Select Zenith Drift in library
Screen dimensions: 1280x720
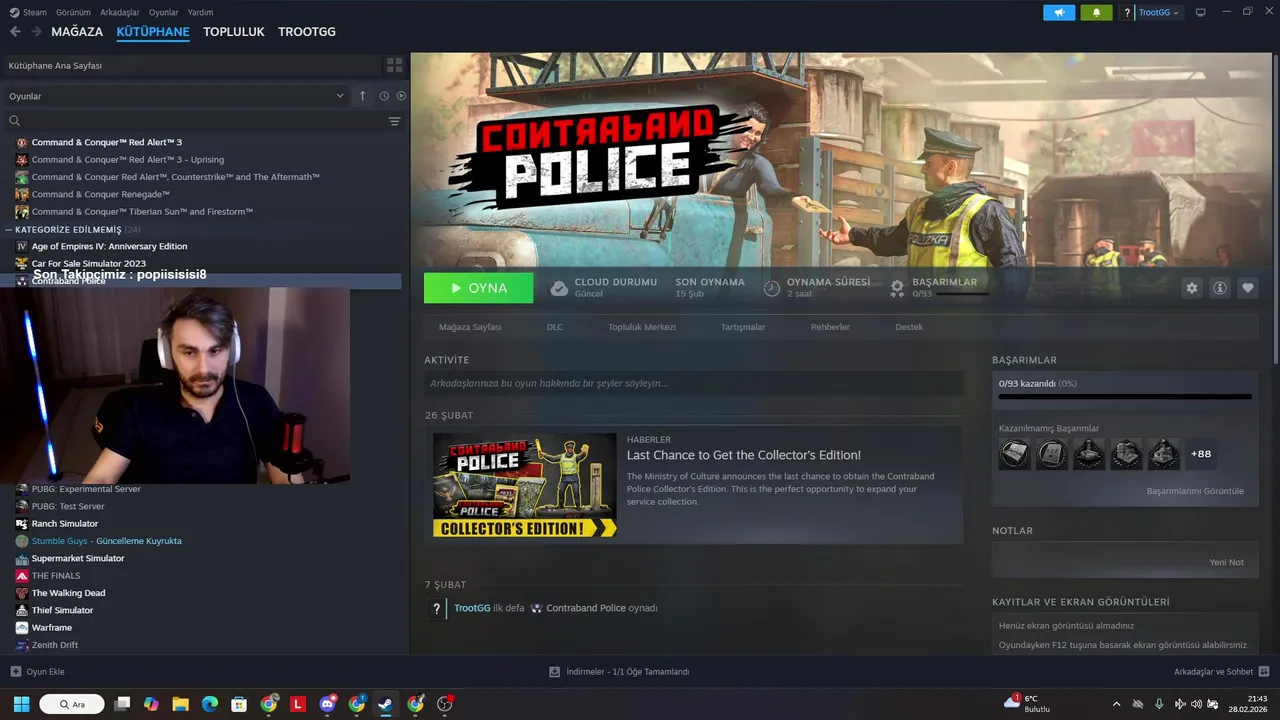coord(55,645)
